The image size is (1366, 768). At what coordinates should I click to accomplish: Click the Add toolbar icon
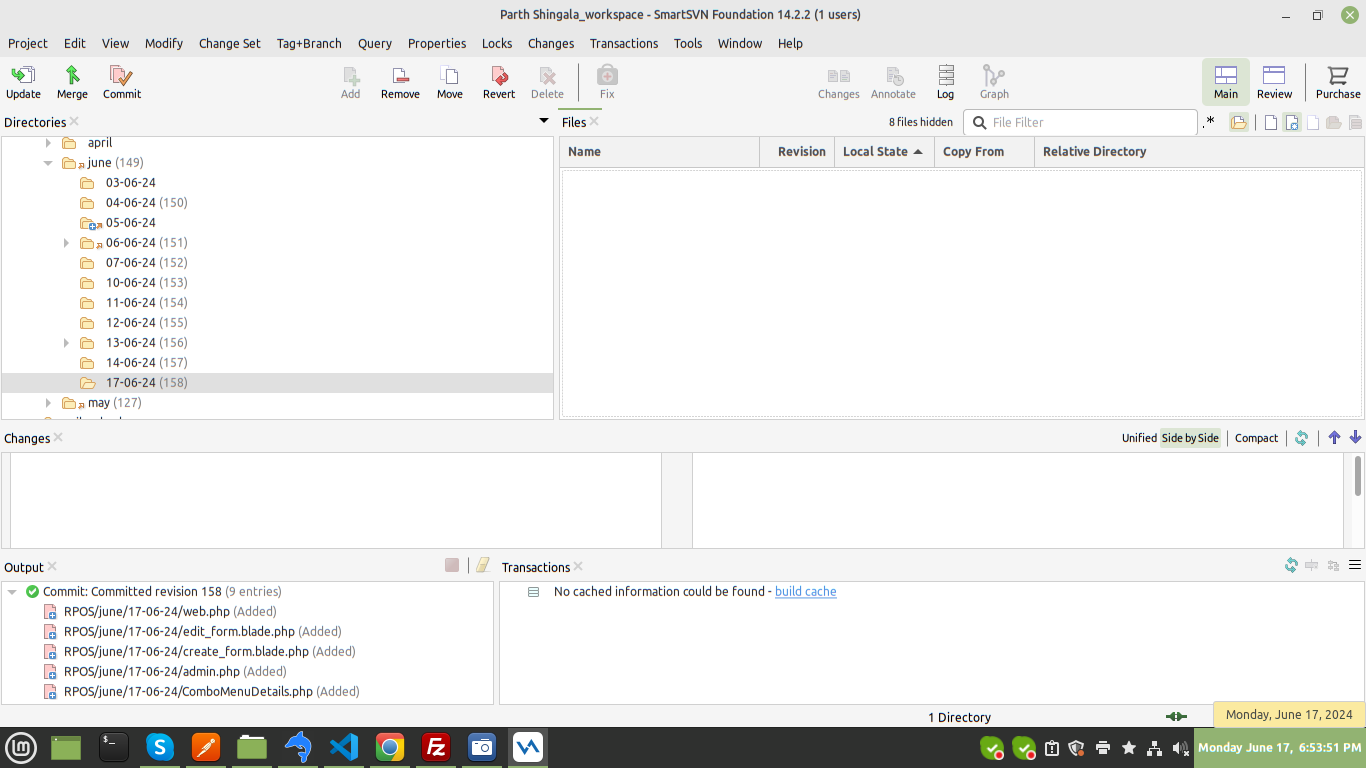tap(350, 82)
